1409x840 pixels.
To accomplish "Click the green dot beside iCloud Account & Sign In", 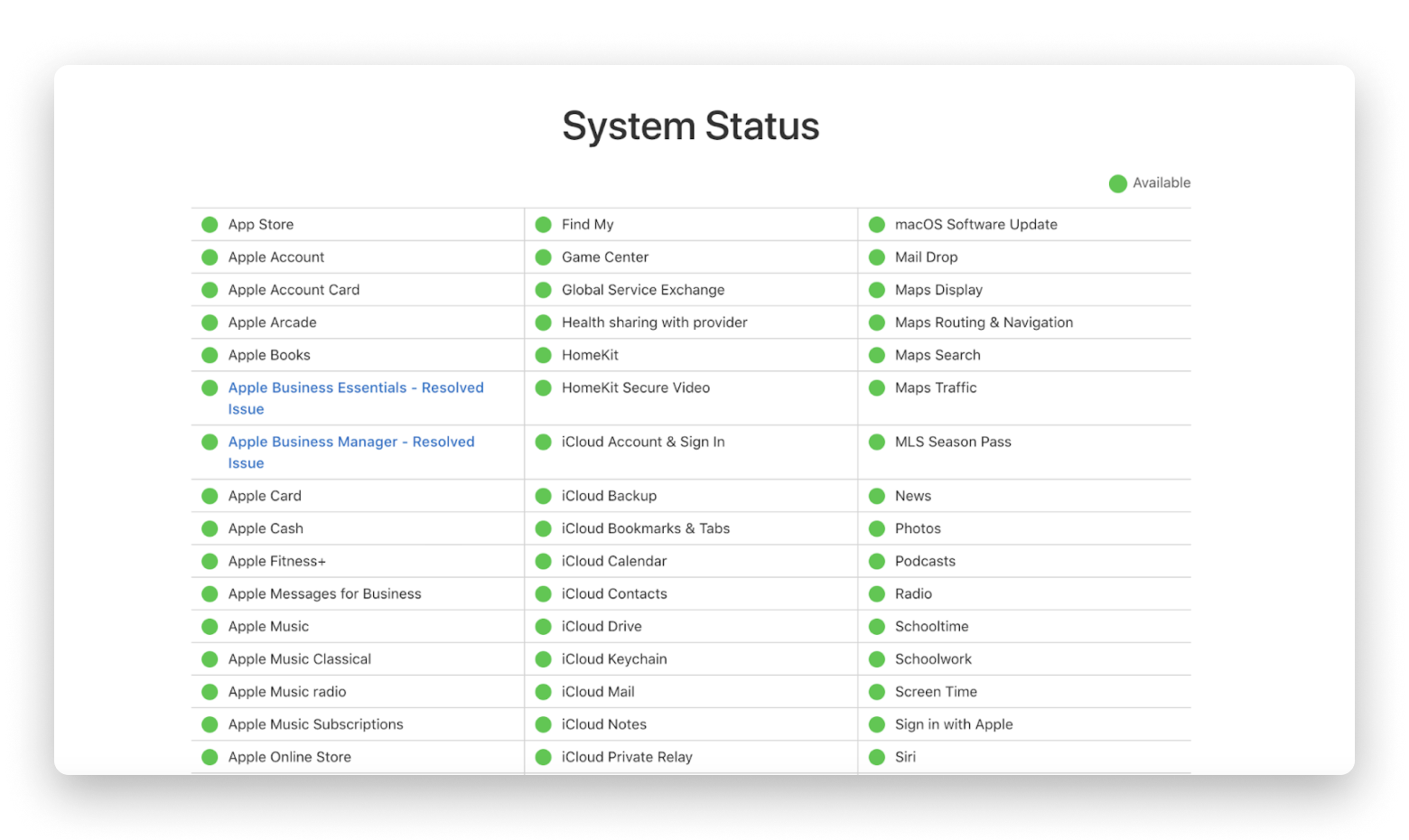I will click(543, 442).
